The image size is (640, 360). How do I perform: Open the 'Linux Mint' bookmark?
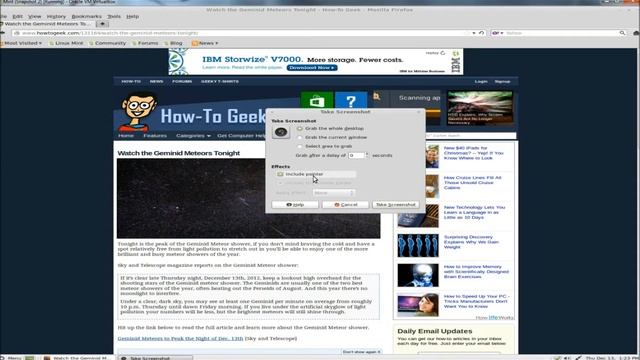66,43
